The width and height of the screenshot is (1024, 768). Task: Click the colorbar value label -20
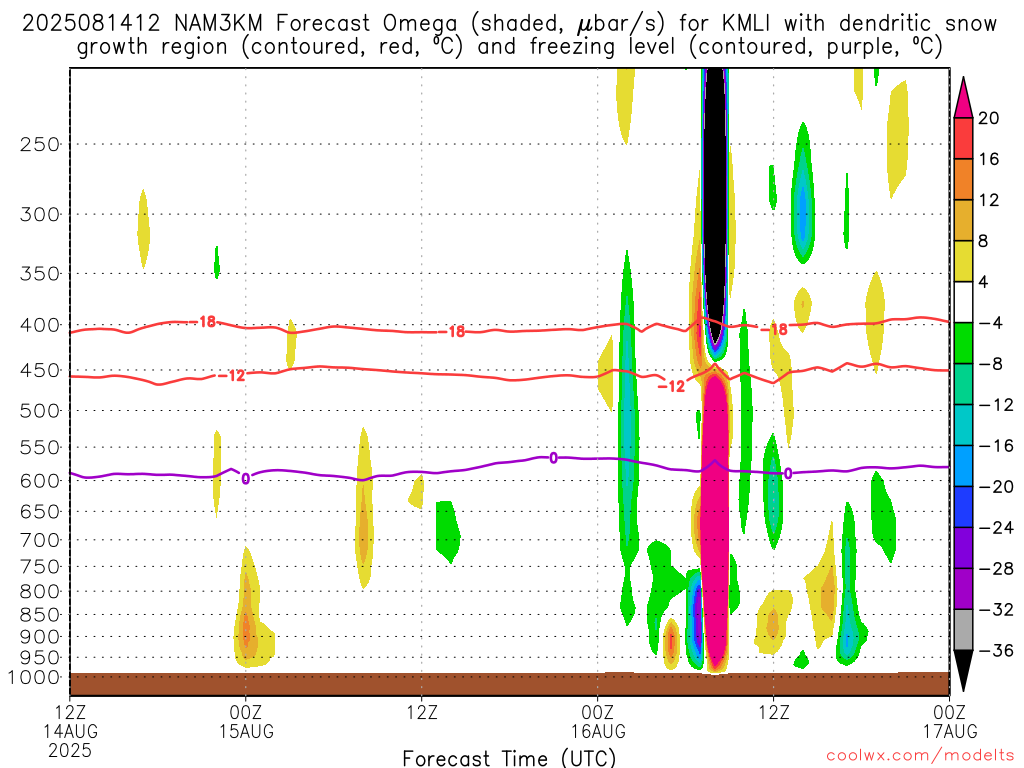coord(995,487)
